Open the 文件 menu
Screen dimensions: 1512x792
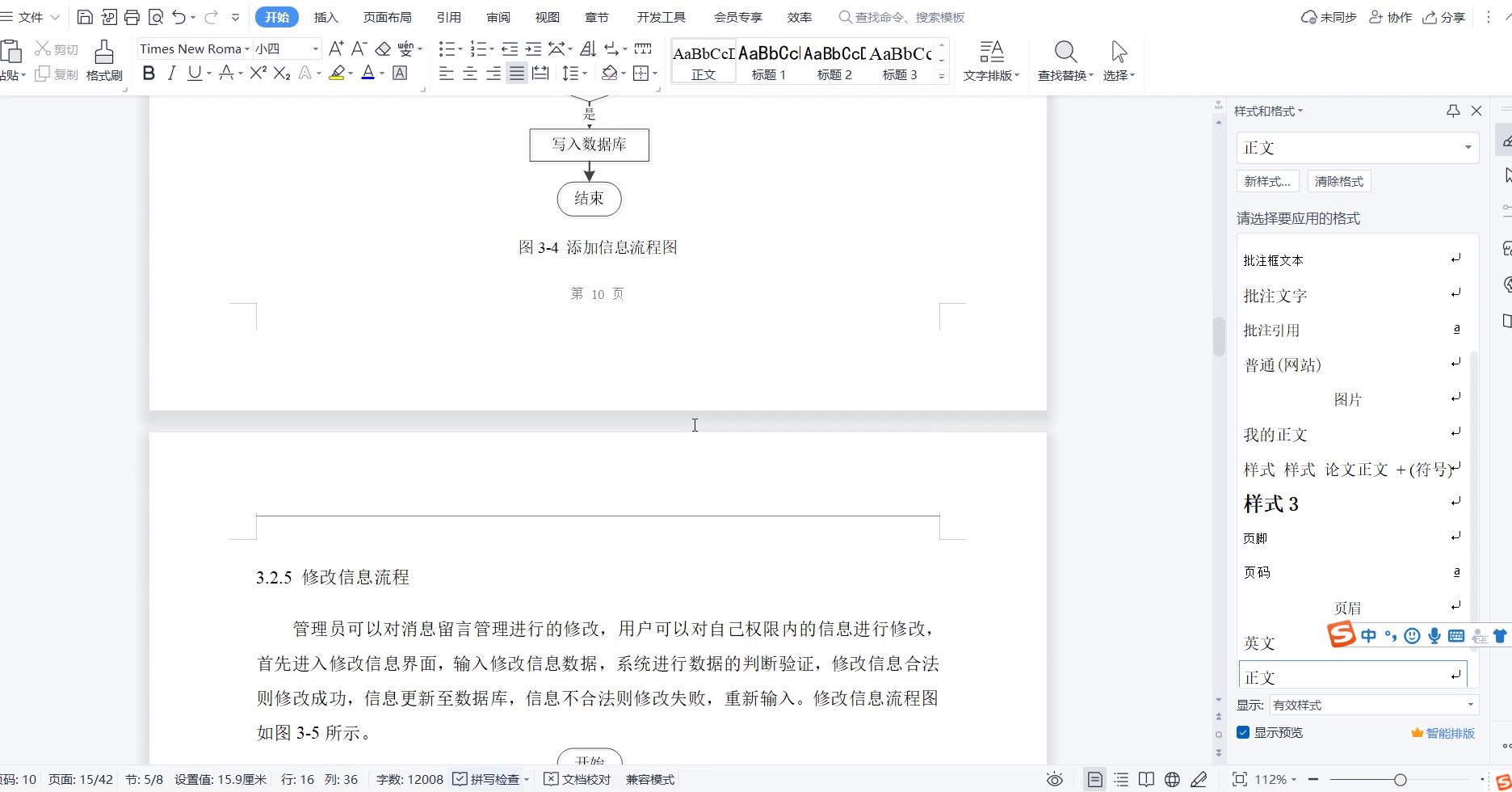tap(31, 17)
